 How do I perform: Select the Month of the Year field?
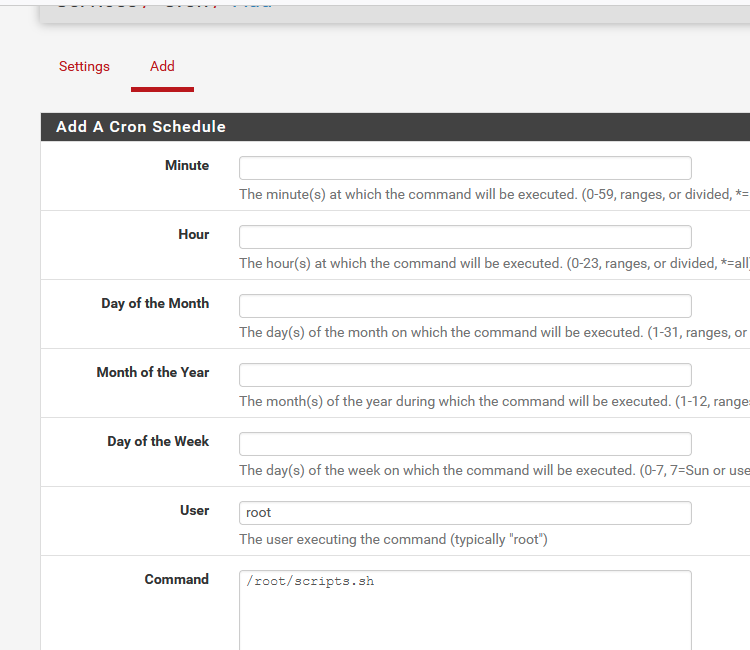[465, 375]
